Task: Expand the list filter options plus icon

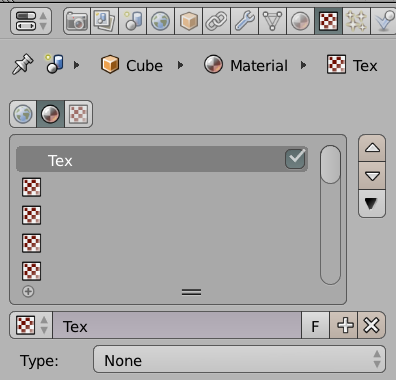Action: [28, 291]
